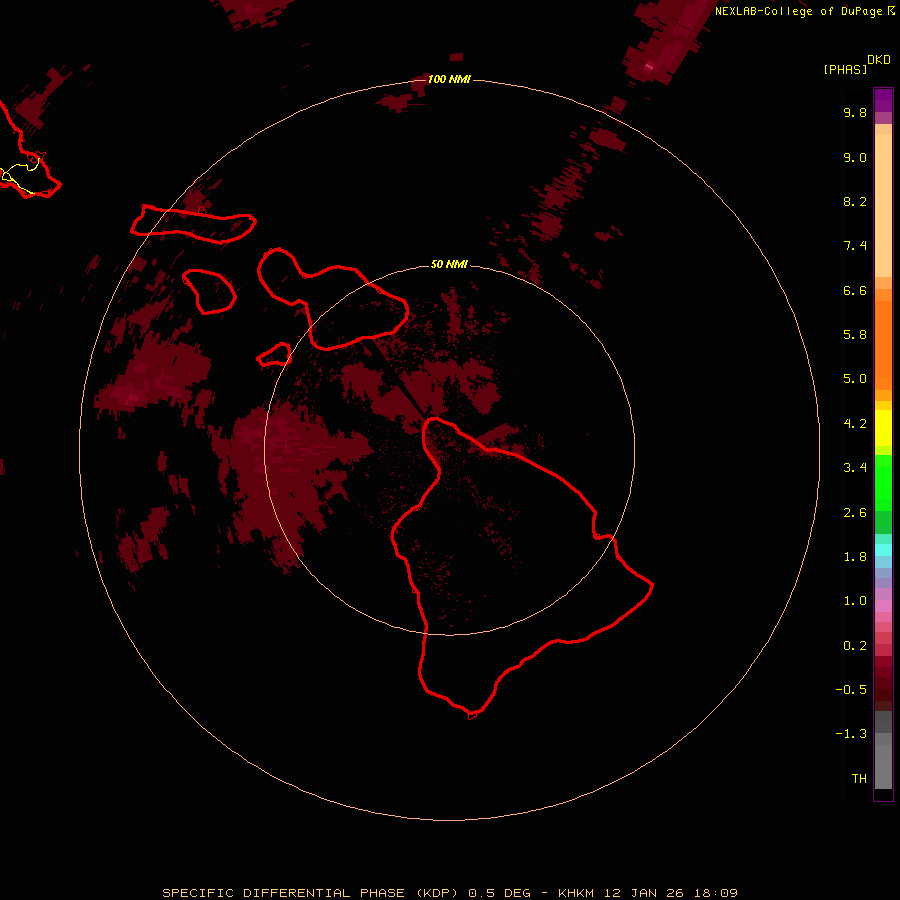Click the 1.0 scale value
The image size is (900, 900).
(855, 601)
